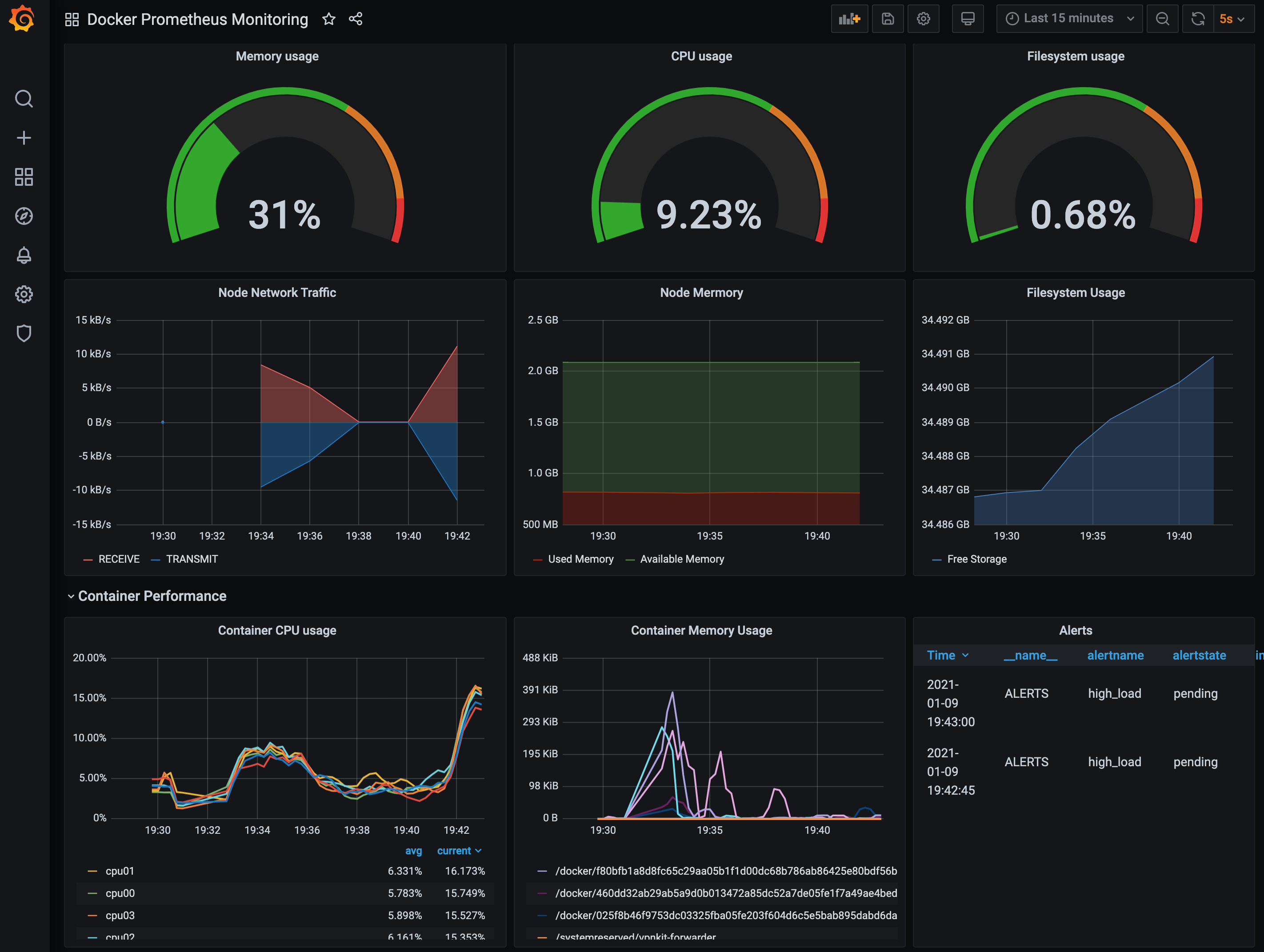
Task: Toggle cpu01 series in CPU legend
Action: coord(120,871)
